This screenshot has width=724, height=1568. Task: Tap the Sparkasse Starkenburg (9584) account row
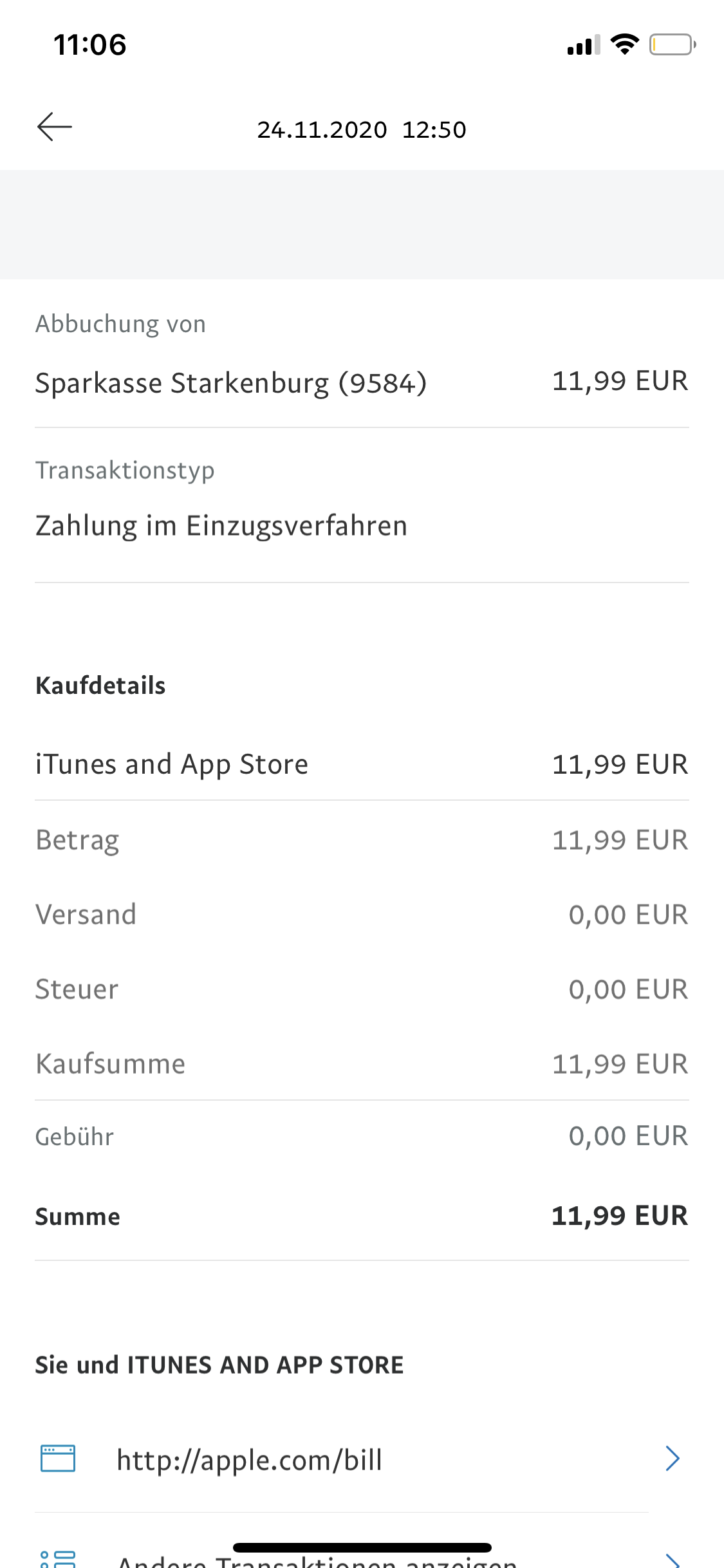(231, 384)
